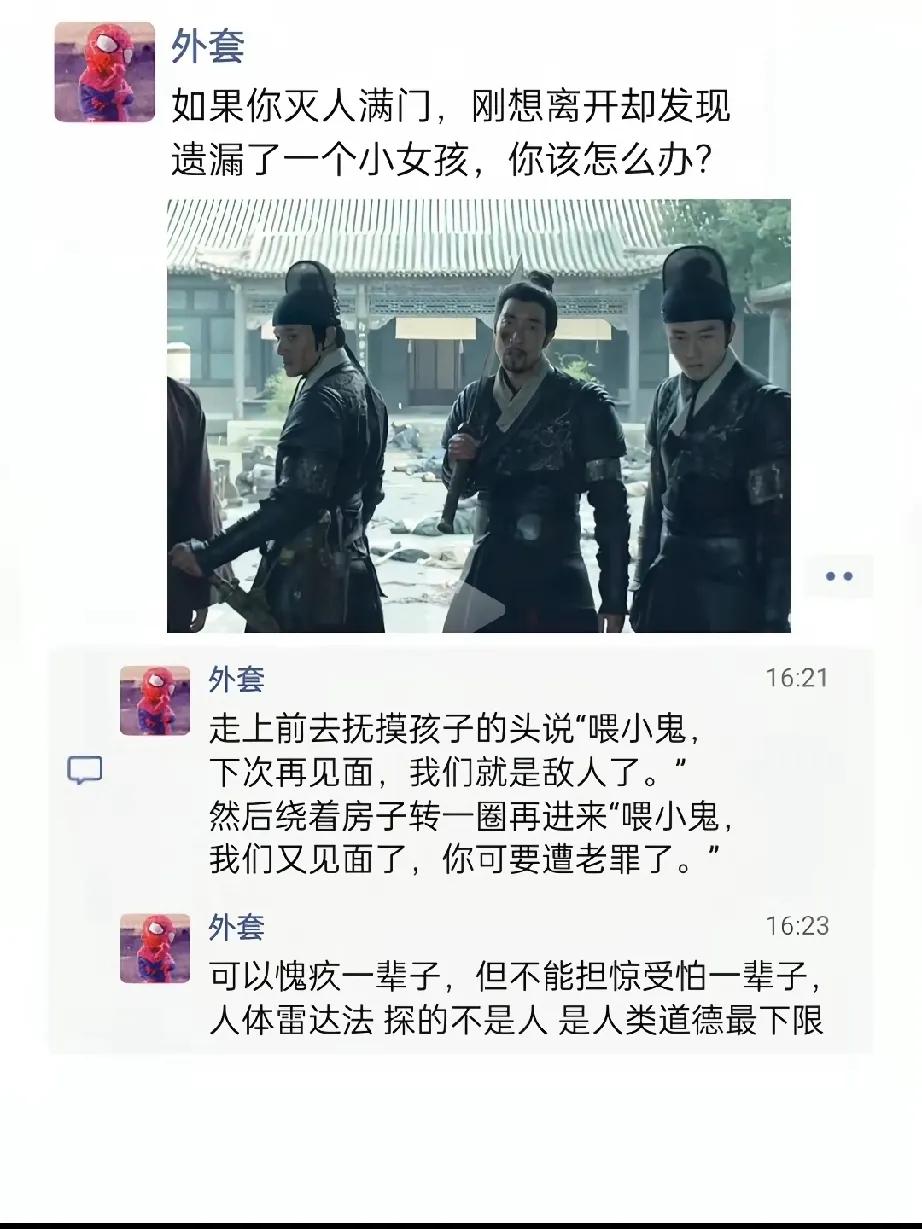Tap the caption line starting 如果你灭人满门
The width and height of the screenshot is (922, 1229).
tap(451, 106)
